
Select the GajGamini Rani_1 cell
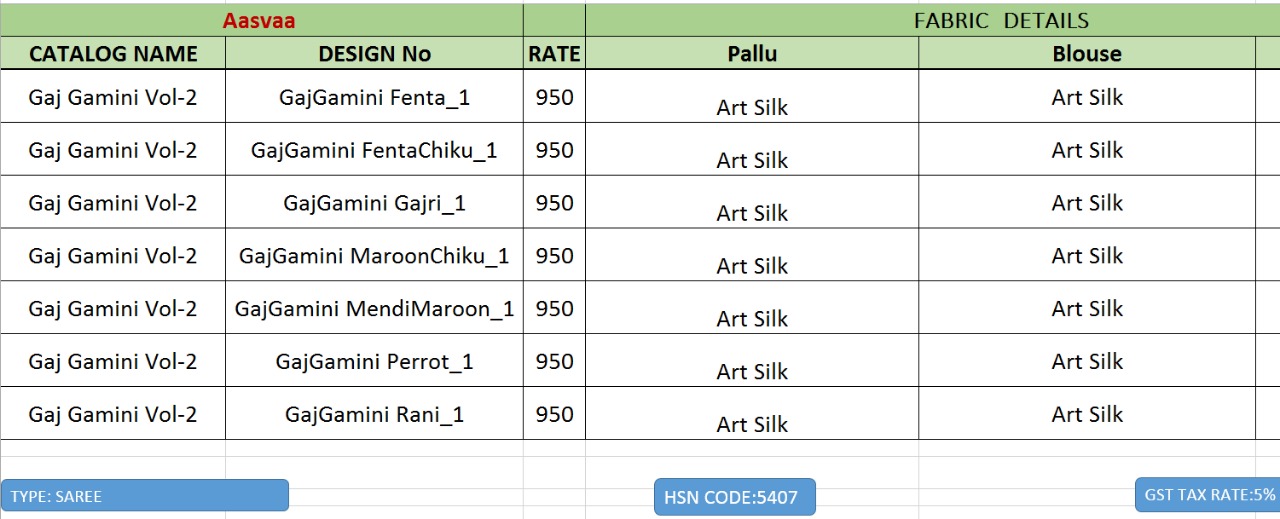[374, 415]
